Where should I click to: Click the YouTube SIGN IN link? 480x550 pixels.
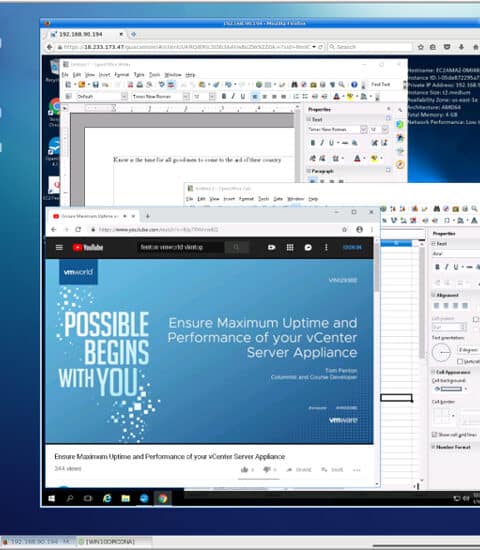point(352,247)
